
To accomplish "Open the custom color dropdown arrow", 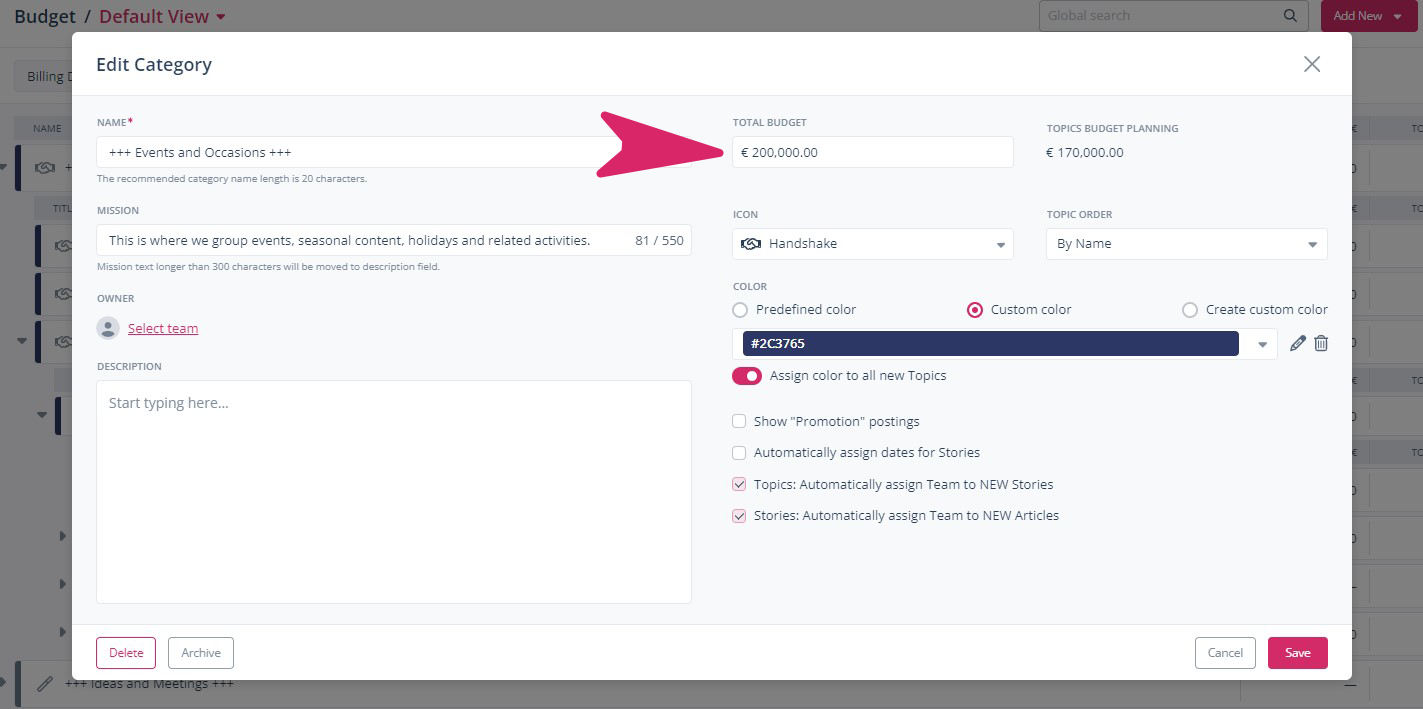I will click(1262, 344).
